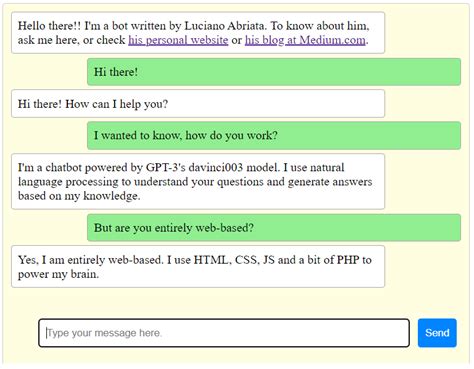Click the empty yellow area below the last message
The image size is (474, 369).
pos(233,303)
